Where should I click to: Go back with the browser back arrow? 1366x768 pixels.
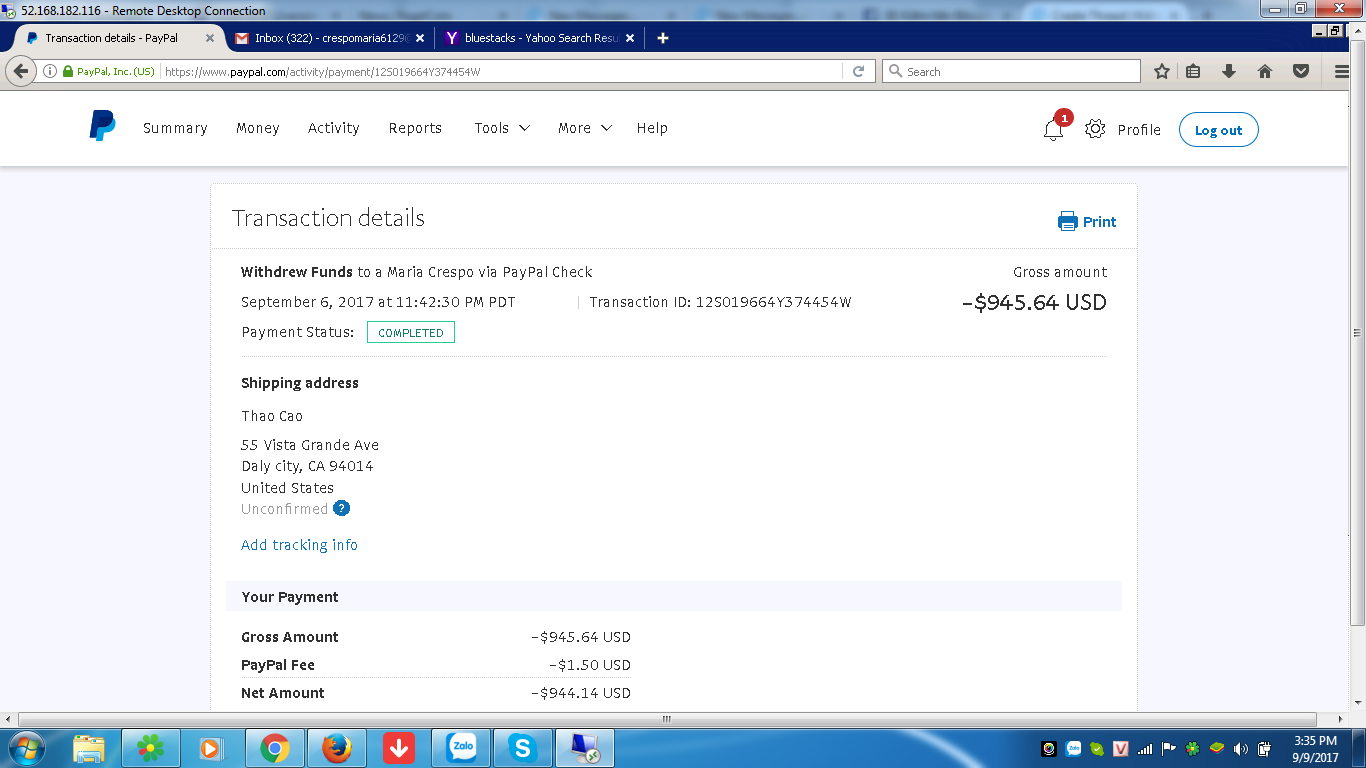[21, 71]
